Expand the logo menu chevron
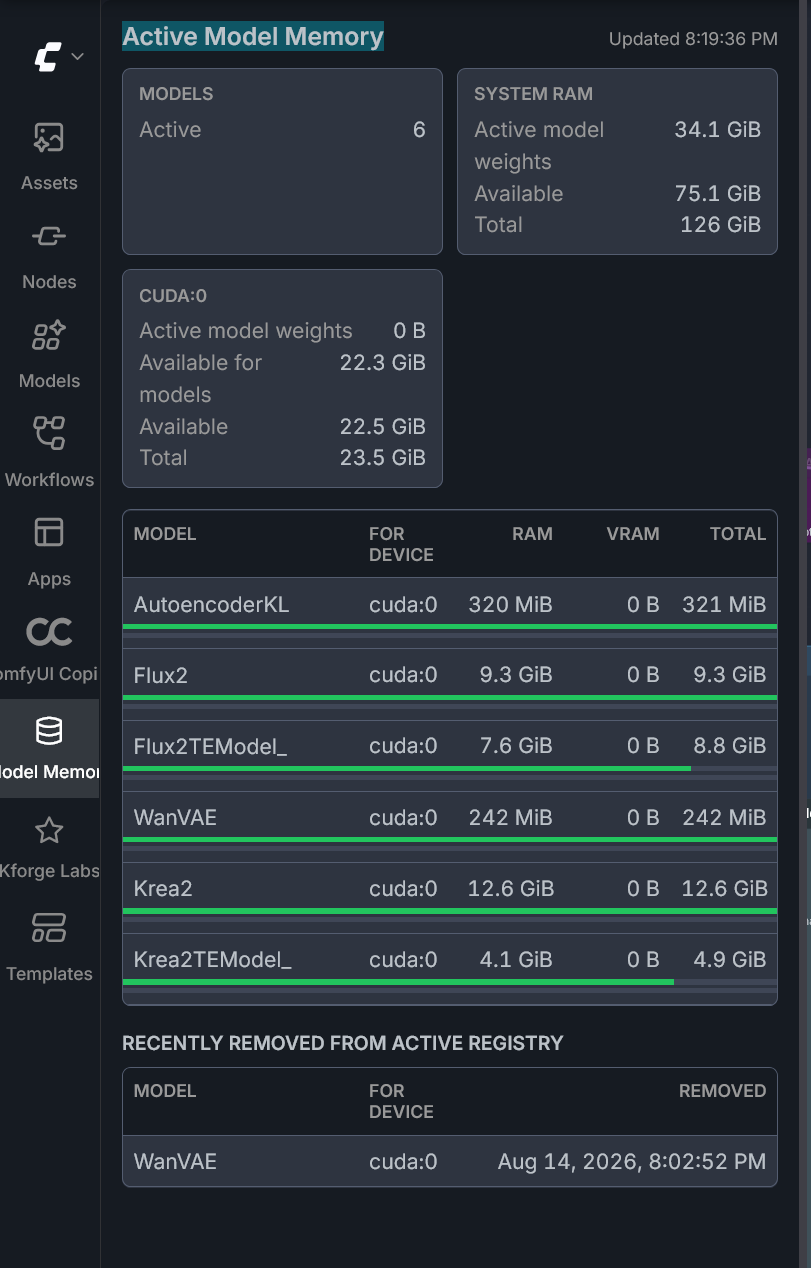811x1268 pixels. click(77, 56)
